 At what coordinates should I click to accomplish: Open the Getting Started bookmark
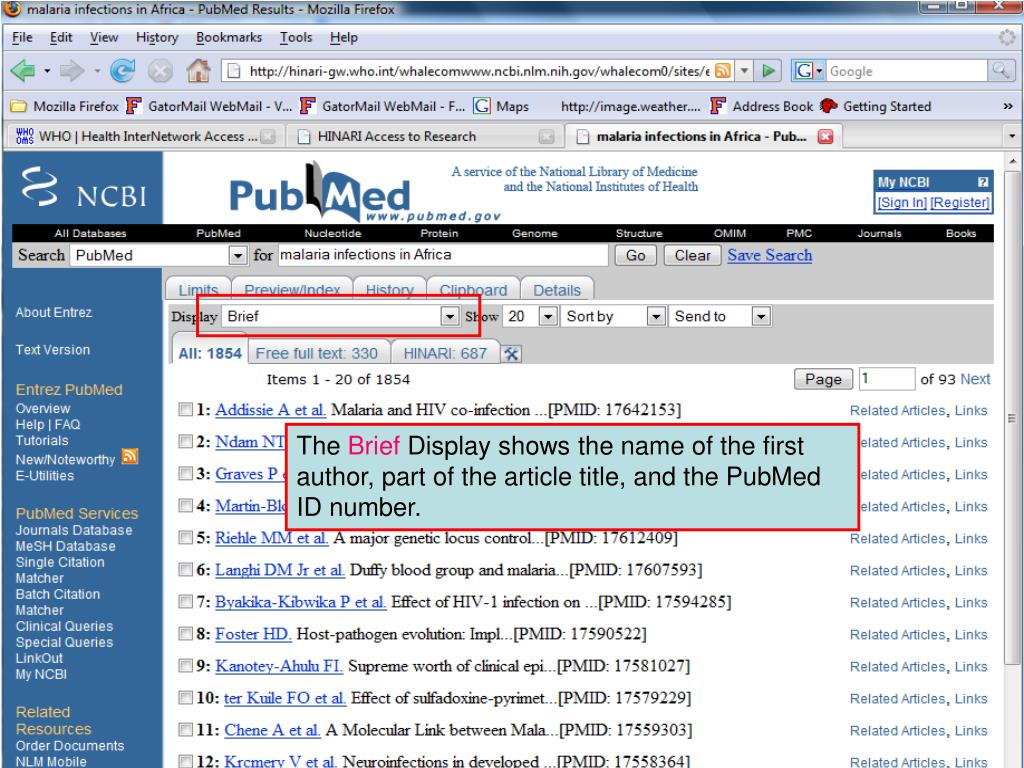coord(875,106)
